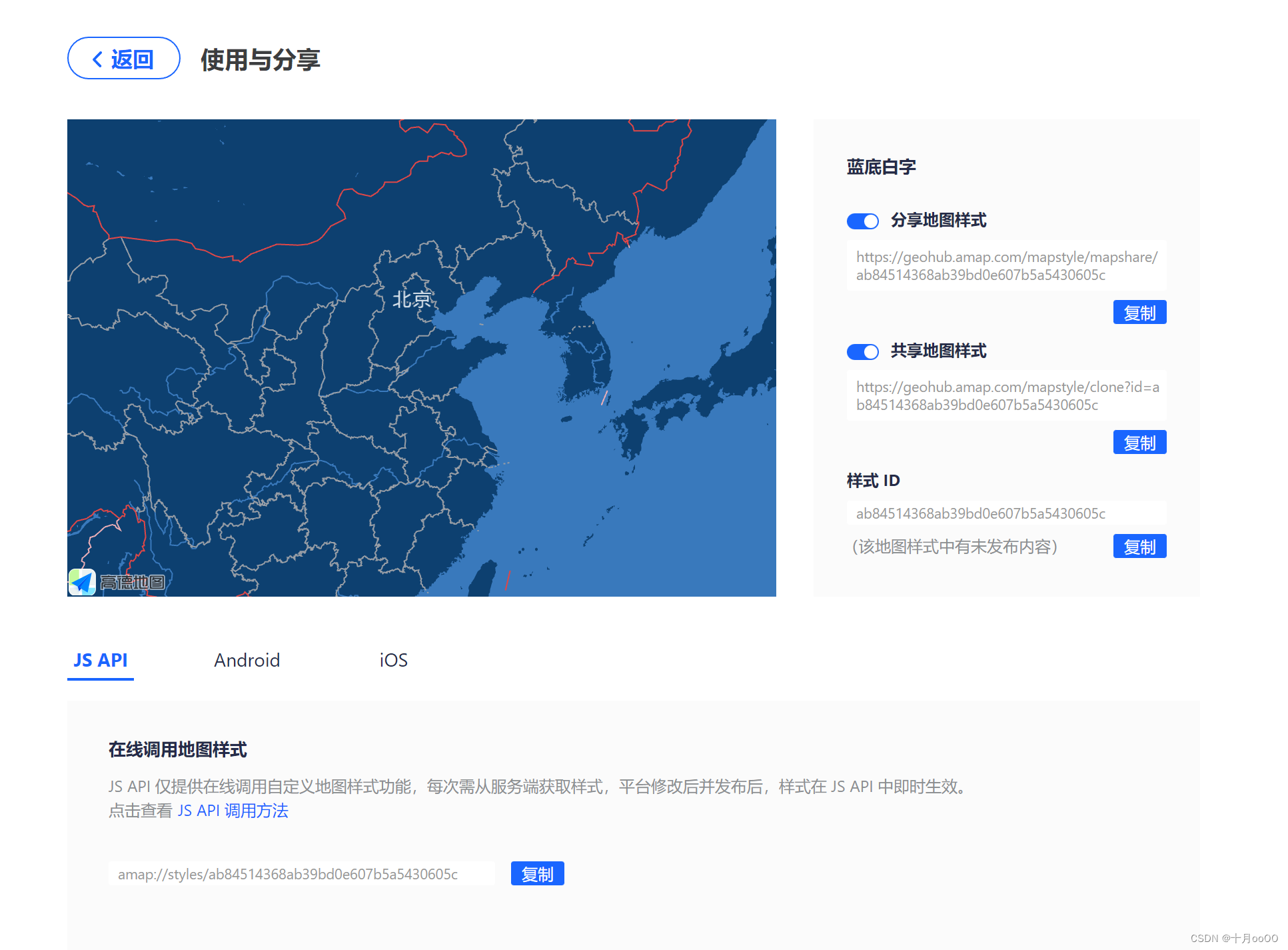The height and width of the screenshot is (950, 1288).
Task: Select the clone URL input field
Action: 1006,396
